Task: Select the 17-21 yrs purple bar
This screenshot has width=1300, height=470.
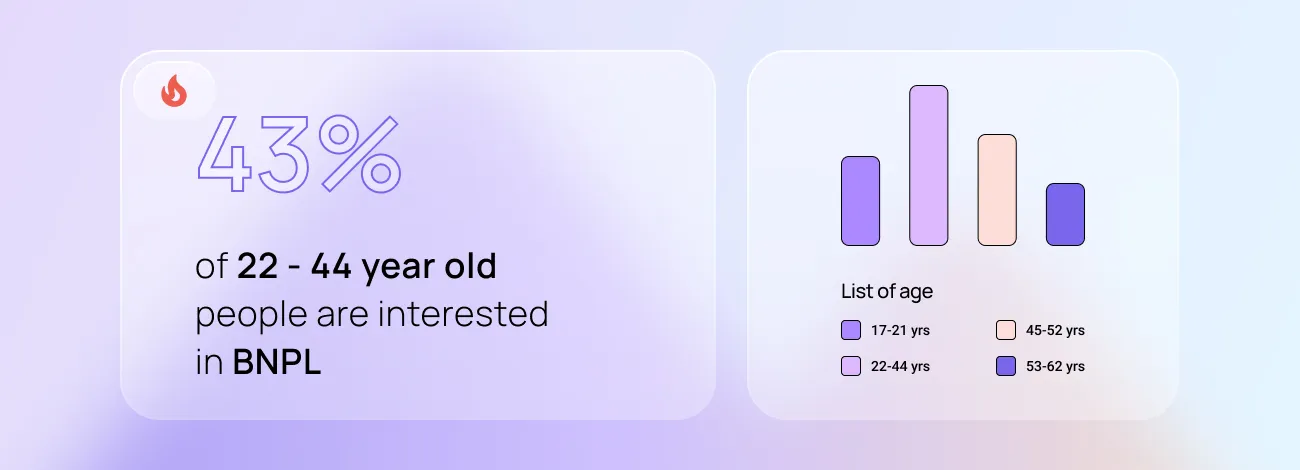Action: [x=860, y=201]
